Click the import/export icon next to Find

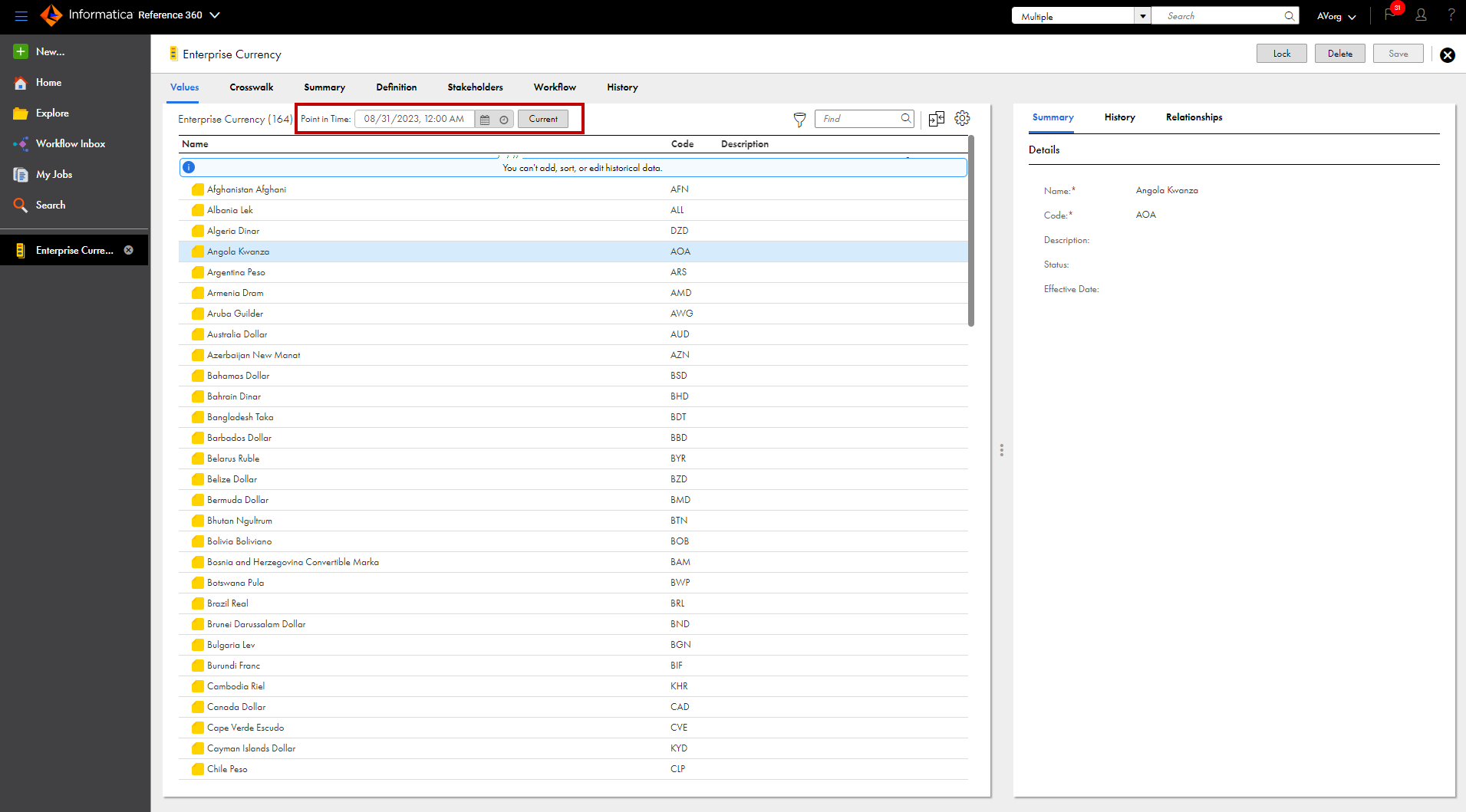point(937,119)
